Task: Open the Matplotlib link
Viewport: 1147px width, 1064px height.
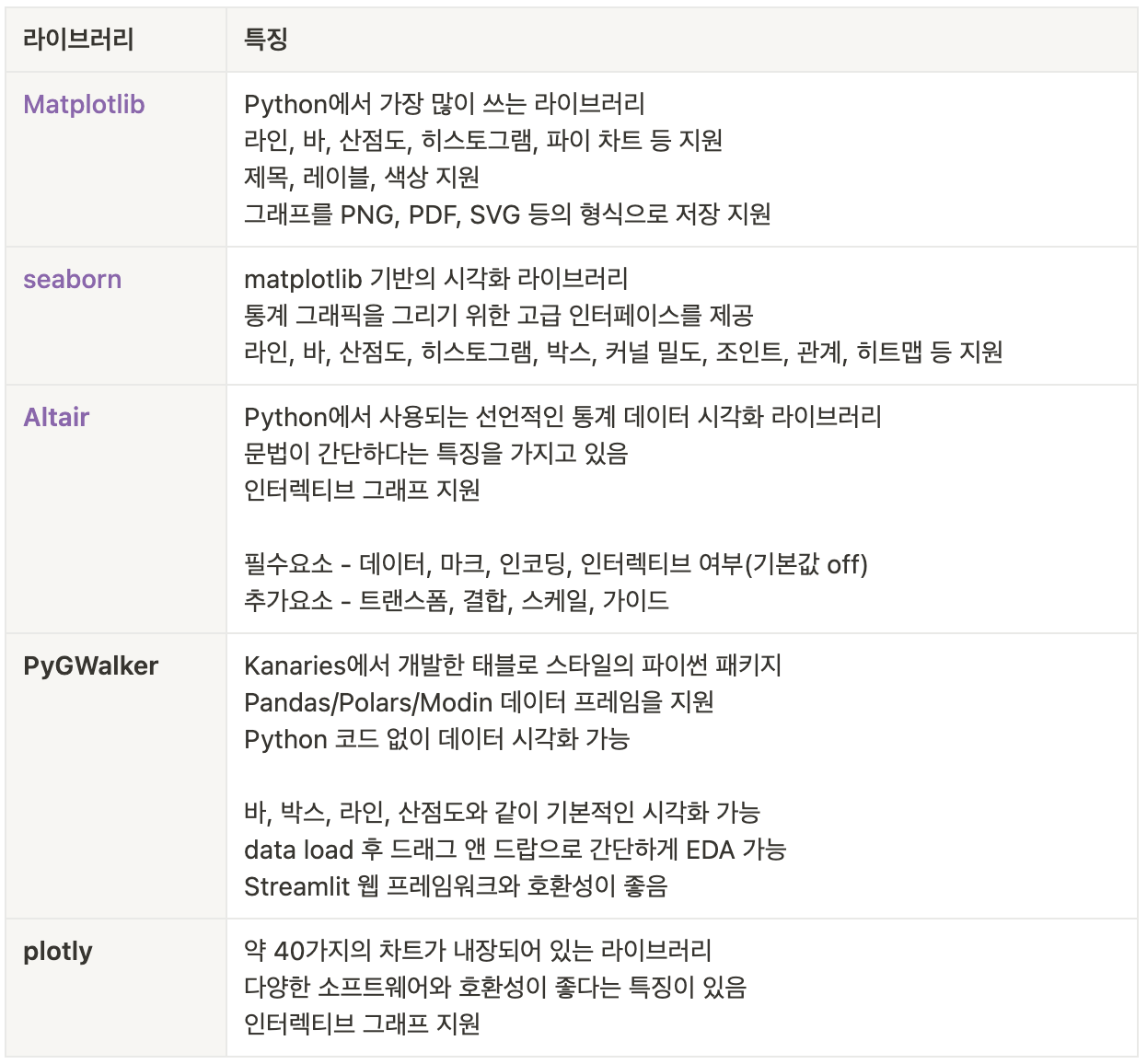Action: 84,104
